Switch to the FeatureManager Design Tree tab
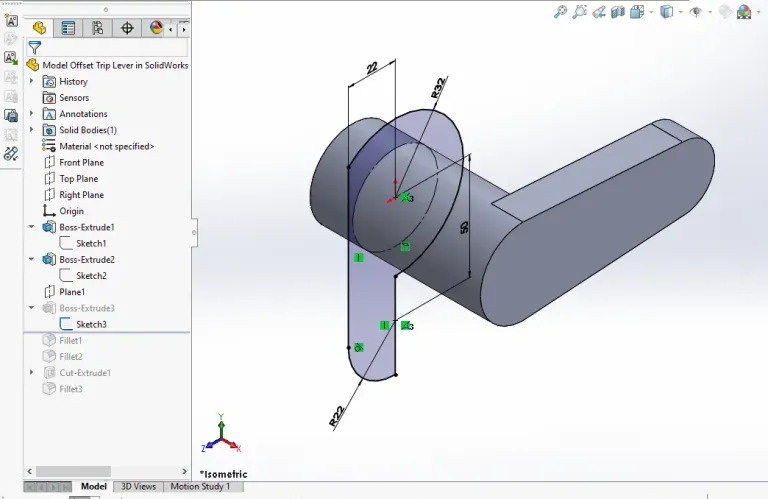768x499 pixels. (x=39, y=28)
